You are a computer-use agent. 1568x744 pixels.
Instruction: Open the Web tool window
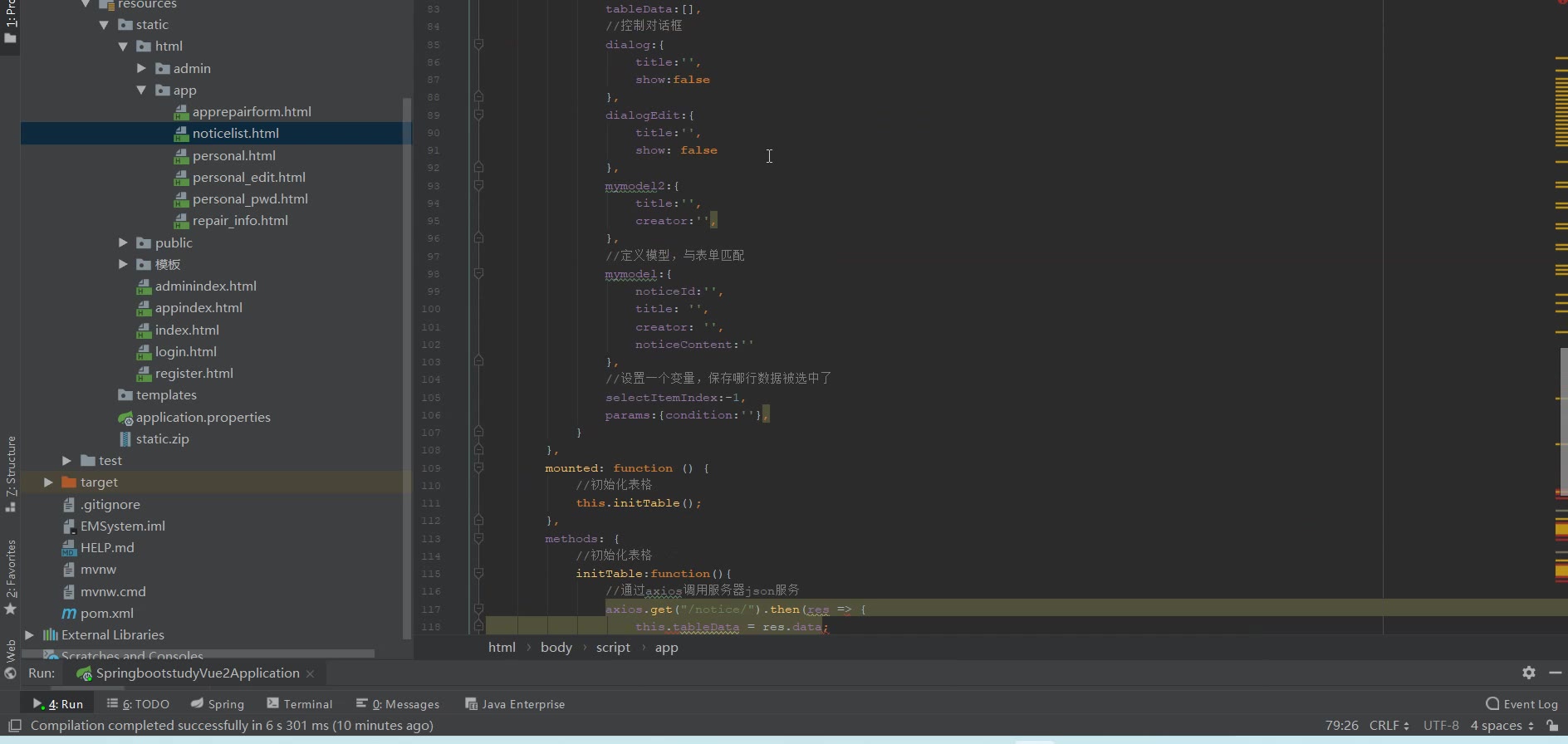(10, 658)
